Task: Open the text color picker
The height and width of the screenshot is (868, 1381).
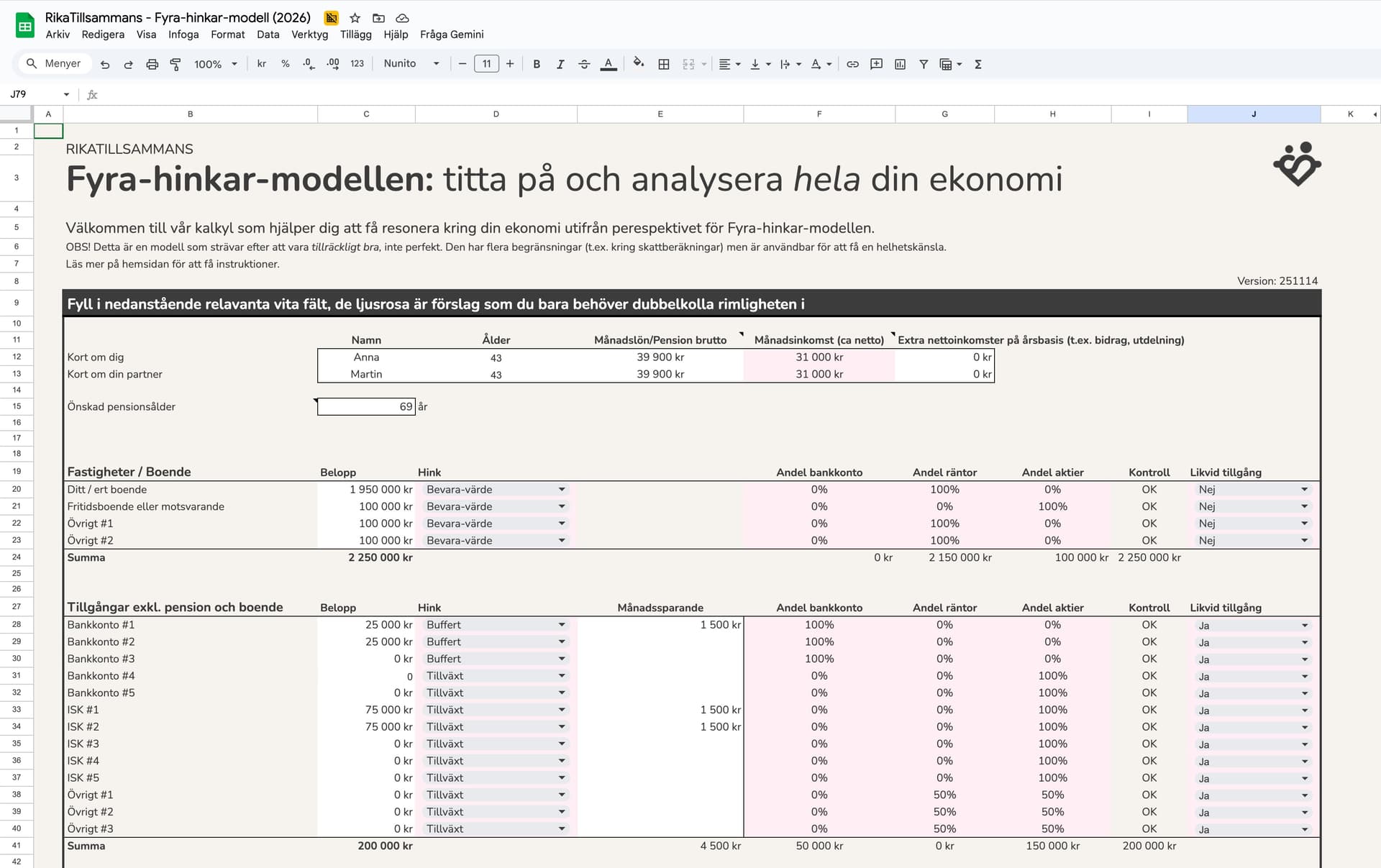Action: click(x=609, y=64)
